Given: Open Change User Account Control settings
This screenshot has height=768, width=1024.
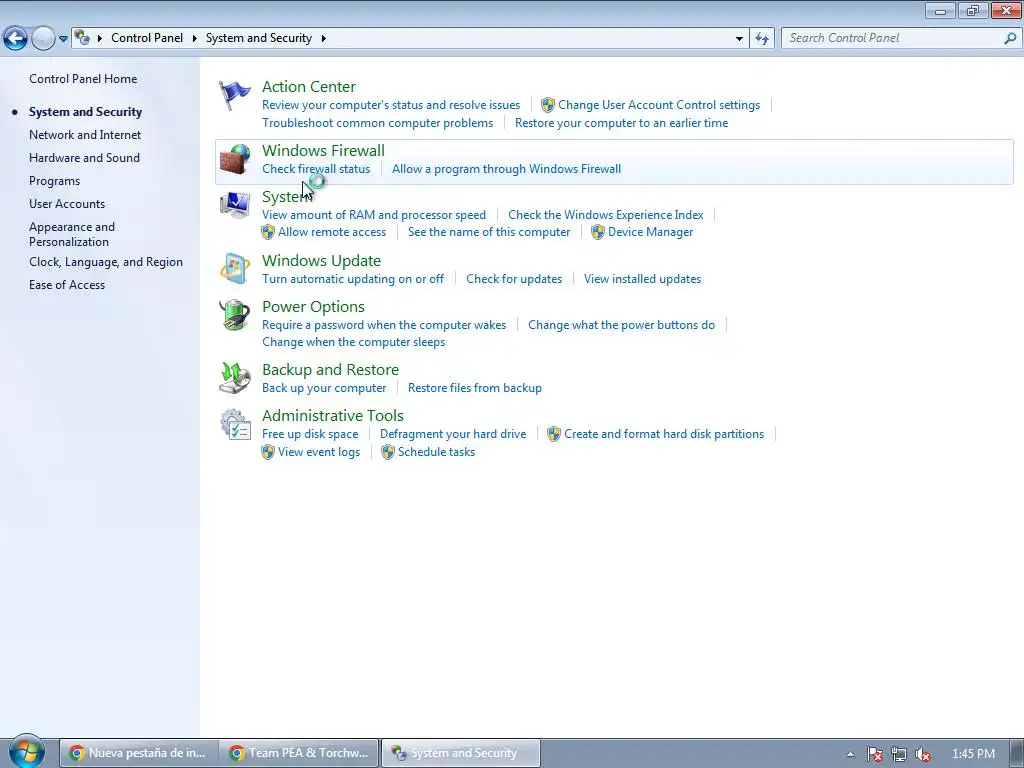Looking at the screenshot, I should [x=659, y=104].
